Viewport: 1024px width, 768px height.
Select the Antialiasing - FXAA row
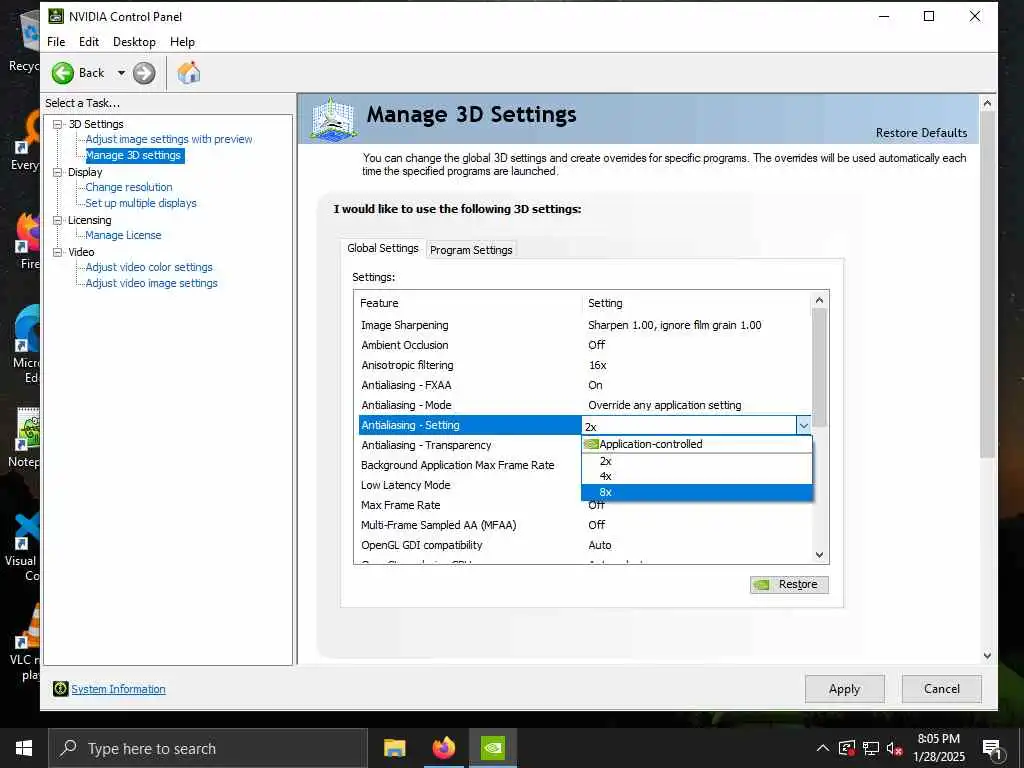pyautogui.click(x=584, y=385)
